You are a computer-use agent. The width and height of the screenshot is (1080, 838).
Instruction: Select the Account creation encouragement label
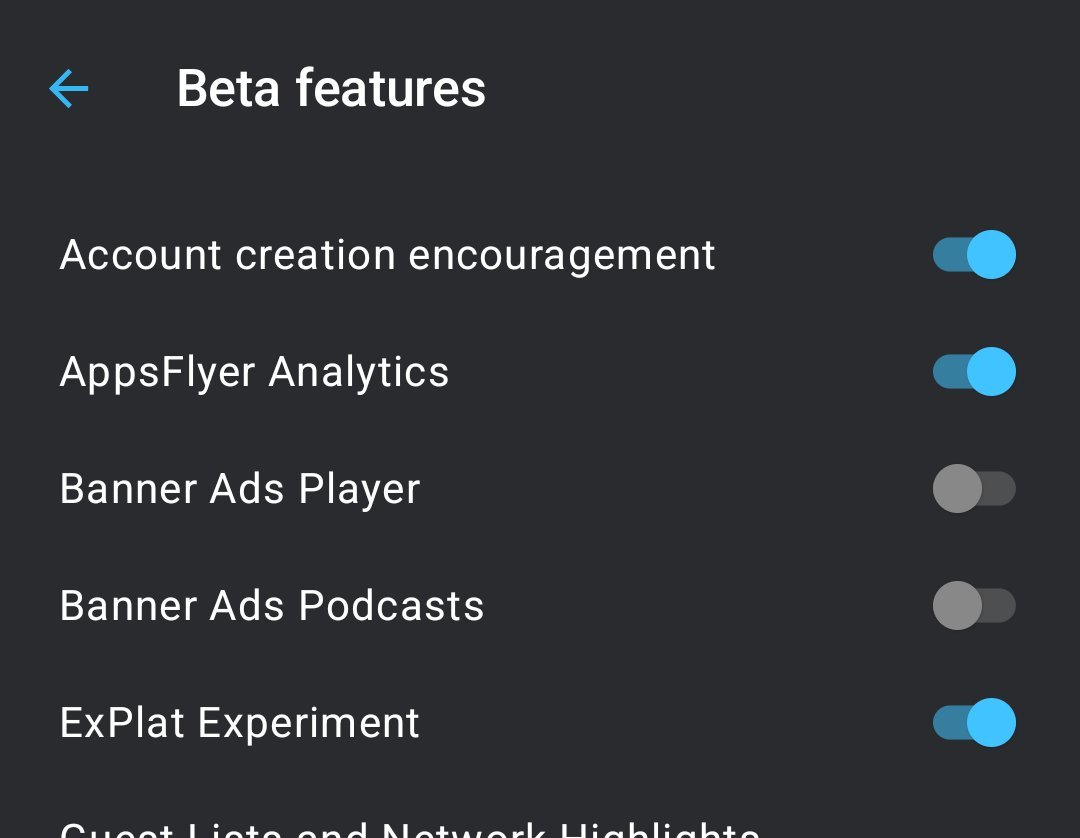387,255
